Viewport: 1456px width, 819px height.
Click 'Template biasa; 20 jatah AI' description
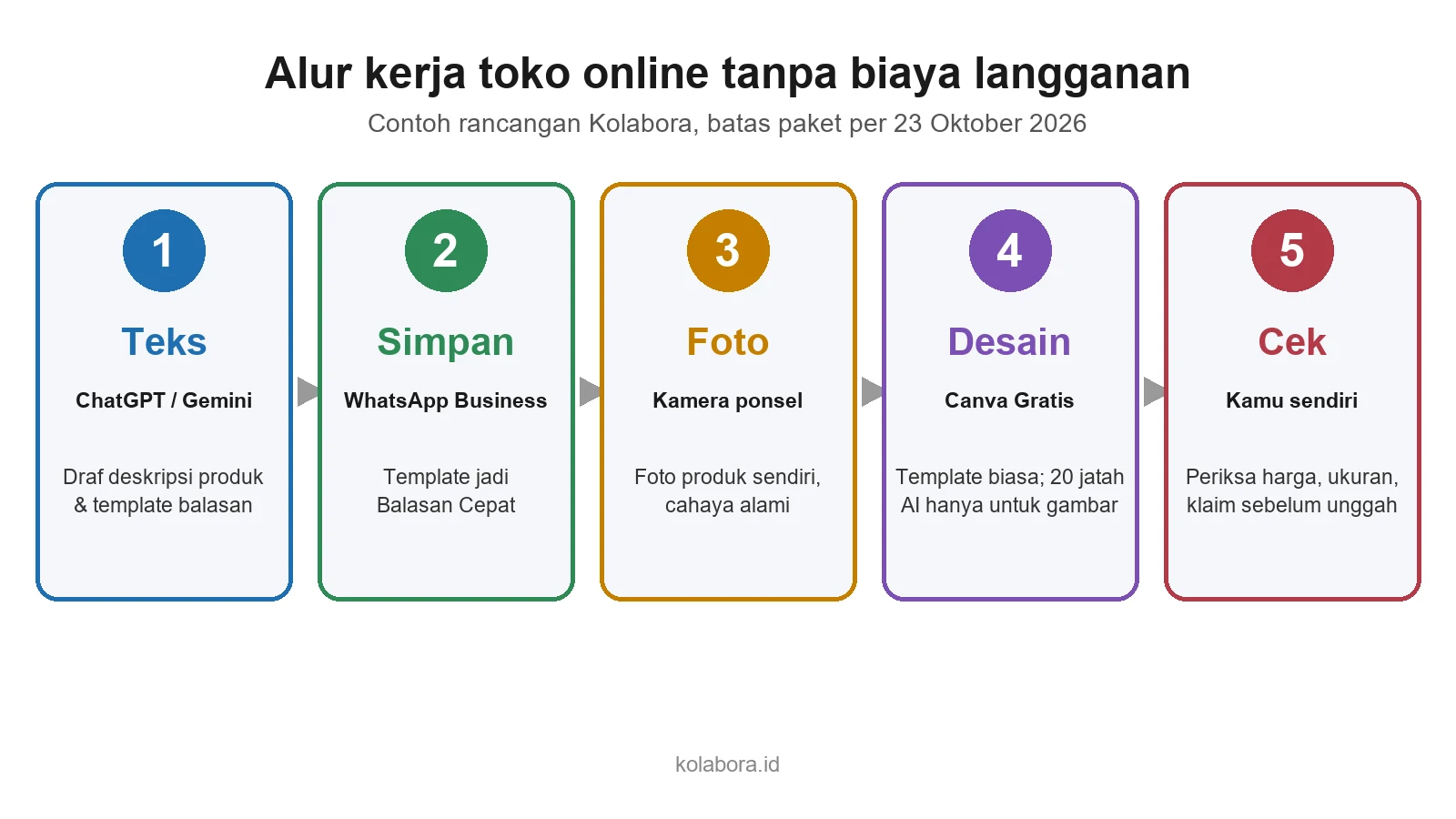[x=1010, y=490]
